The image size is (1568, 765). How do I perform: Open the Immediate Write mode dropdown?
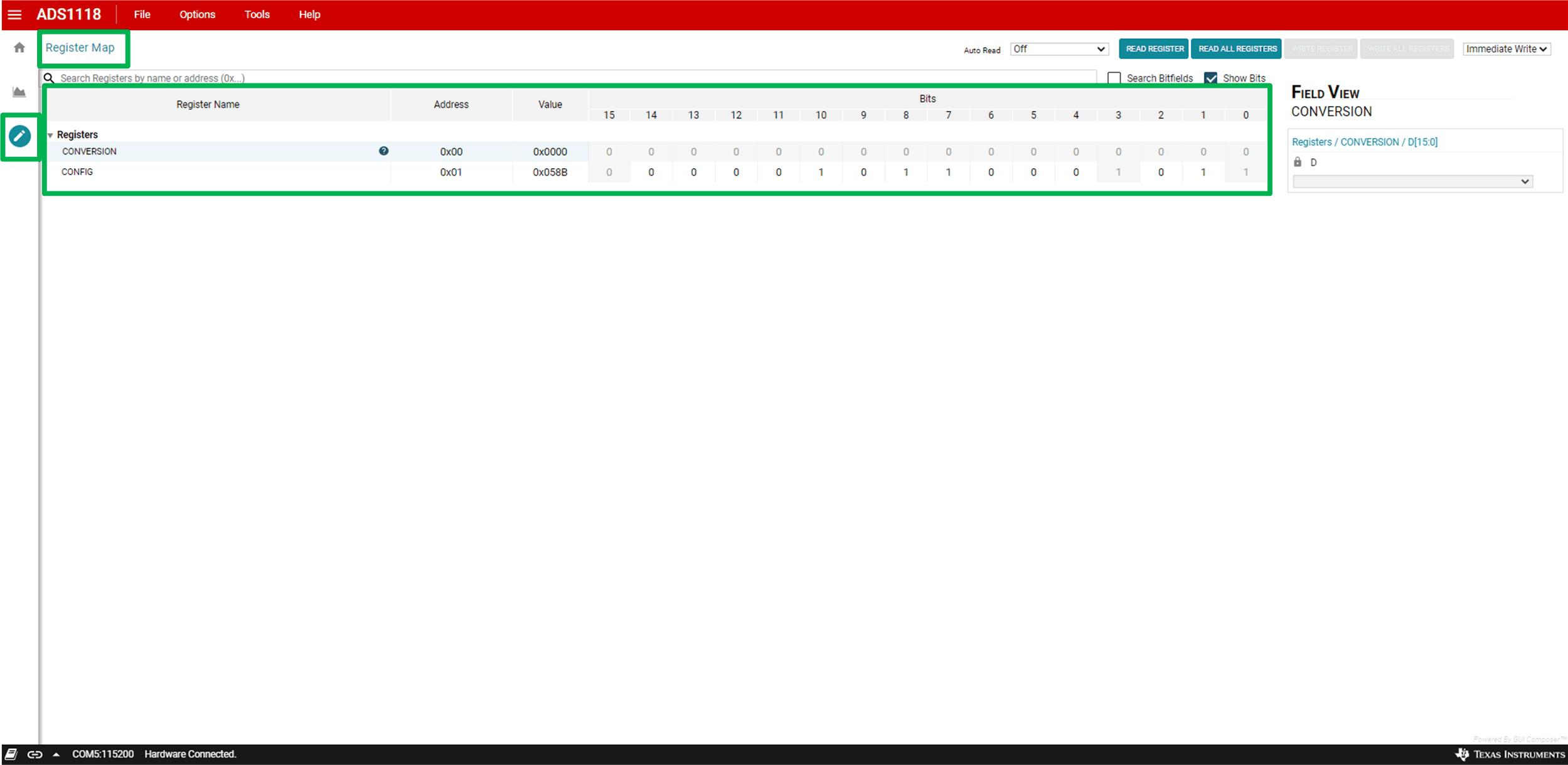tap(1507, 49)
